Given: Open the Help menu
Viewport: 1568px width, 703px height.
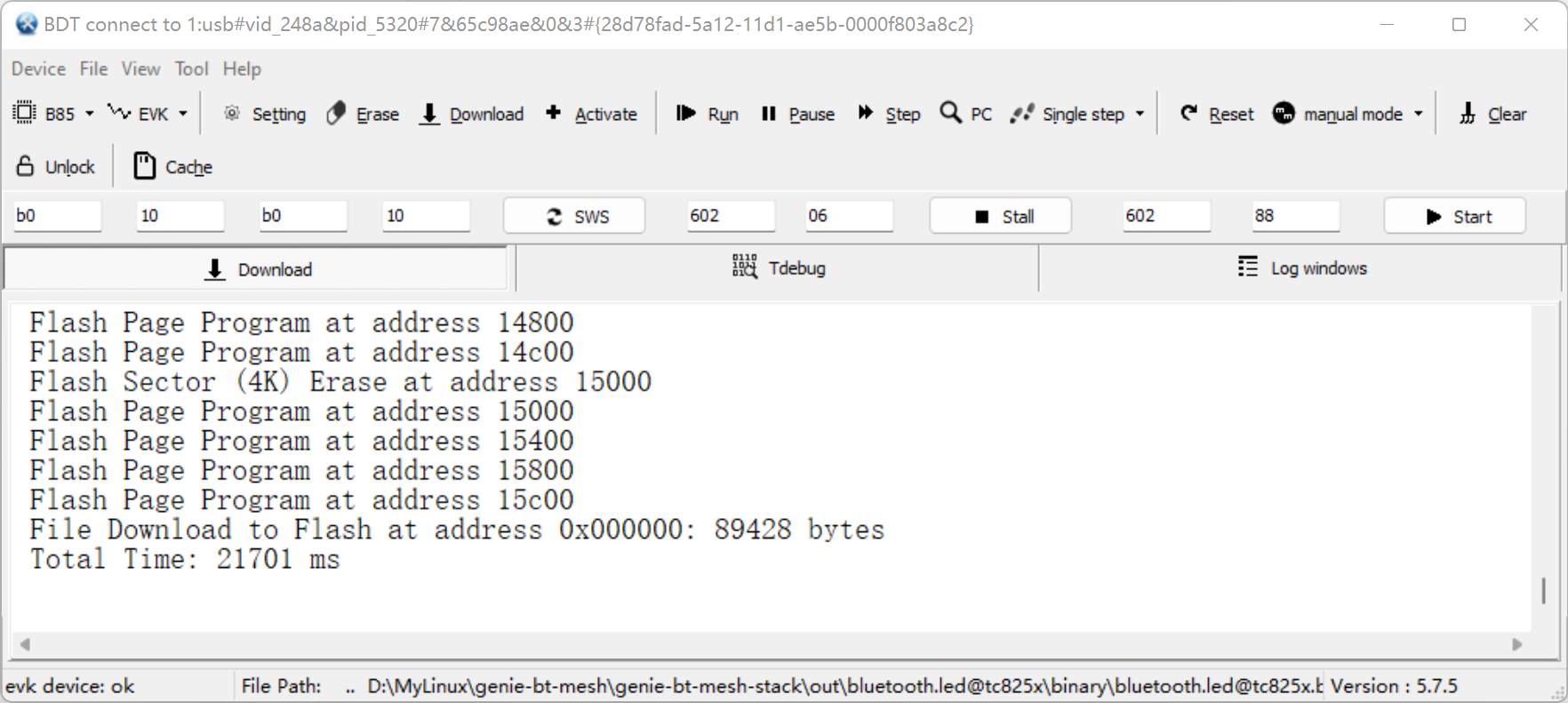Looking at the screenshot, I should (242, 68).
